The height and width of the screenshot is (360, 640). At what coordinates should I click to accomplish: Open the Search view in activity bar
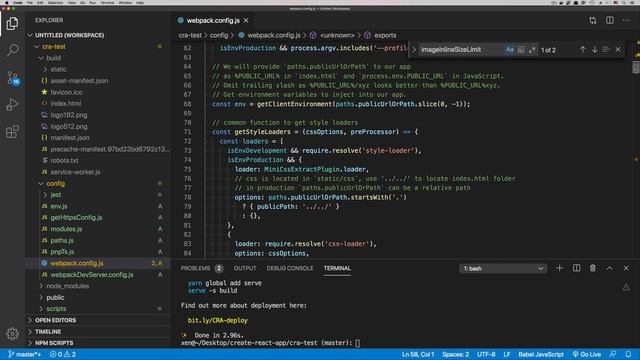click(12, 50)
